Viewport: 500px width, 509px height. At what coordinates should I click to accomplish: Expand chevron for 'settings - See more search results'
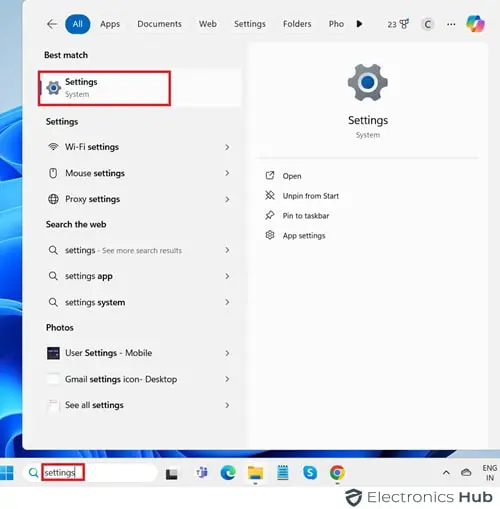[227, 250]
